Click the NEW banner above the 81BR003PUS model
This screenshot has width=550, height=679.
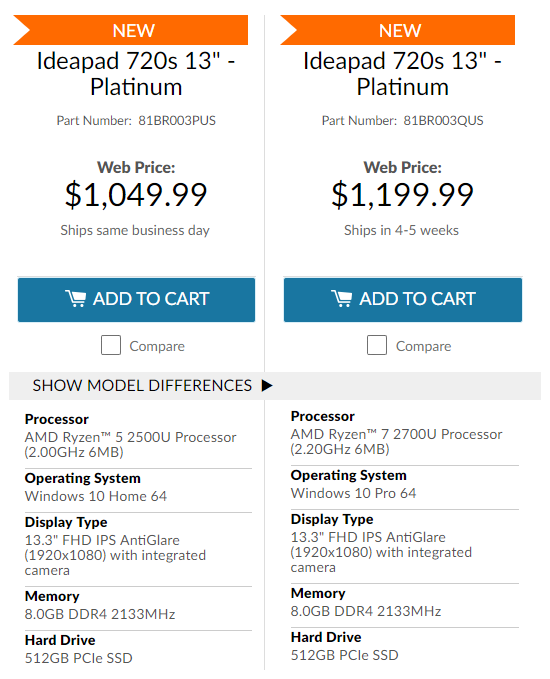(x=131, y=30)
